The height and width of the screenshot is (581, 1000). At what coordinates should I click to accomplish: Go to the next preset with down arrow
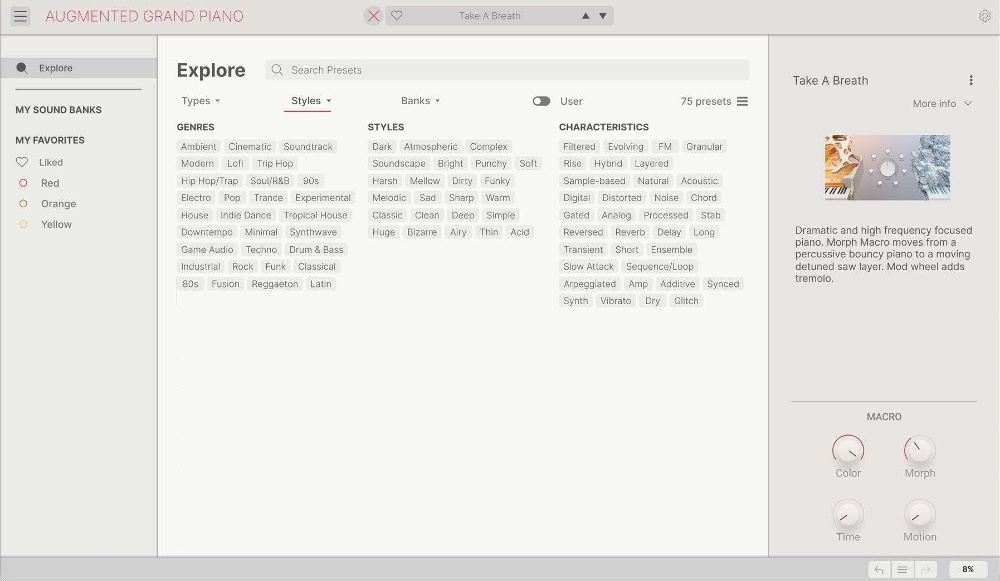[602, 16]
